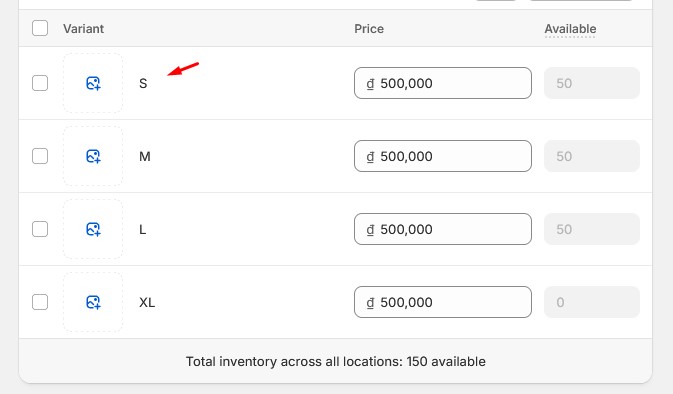
Task: Edit the price field for variant M
Action: point(443,156)
